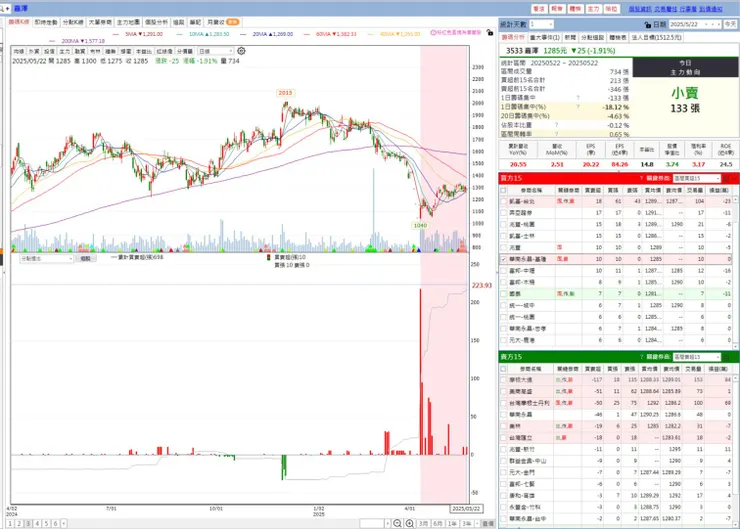Screen dimensions: 740x529
Task: Open the chart settings gear icon
Action: [241, 51]
